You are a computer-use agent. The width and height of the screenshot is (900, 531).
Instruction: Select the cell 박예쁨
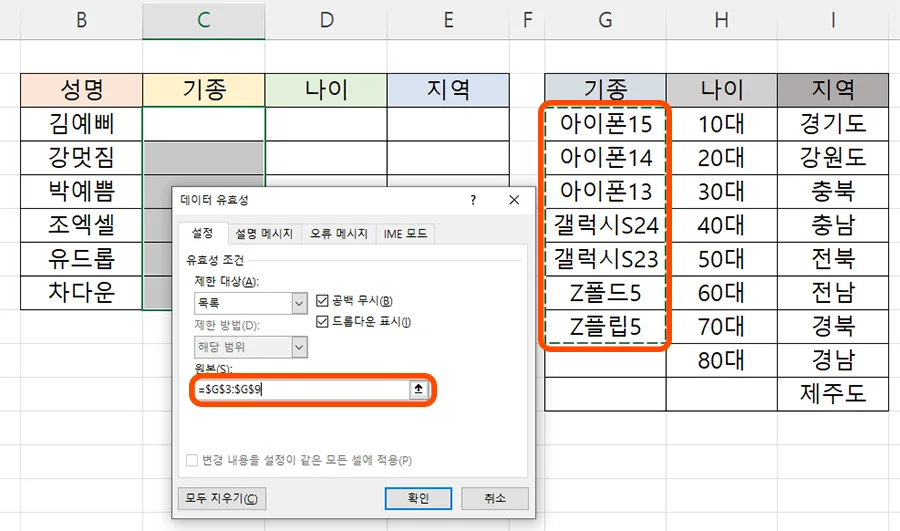click(x=82, y=192)
